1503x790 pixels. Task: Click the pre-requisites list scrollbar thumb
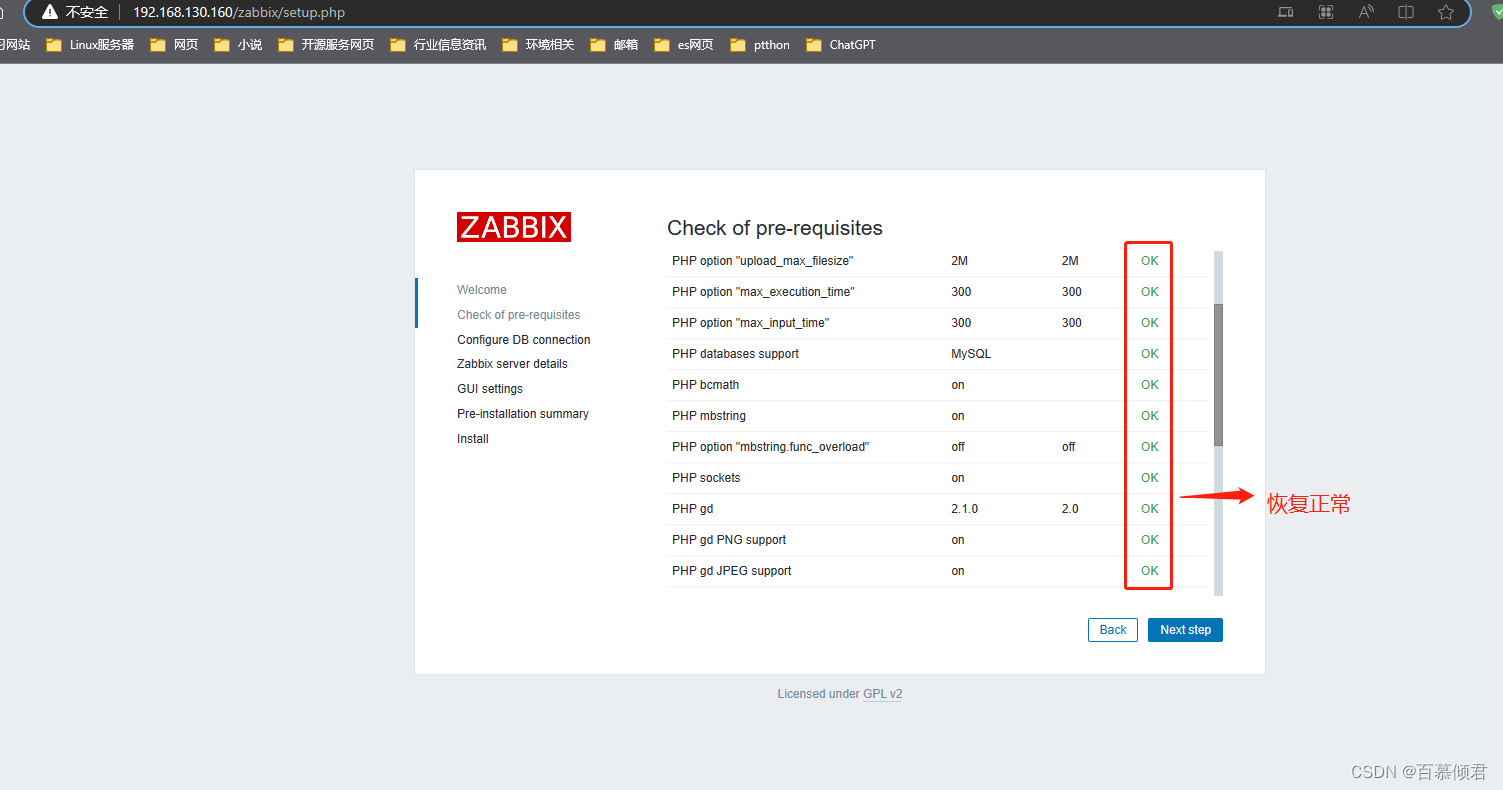(1218, 374)
